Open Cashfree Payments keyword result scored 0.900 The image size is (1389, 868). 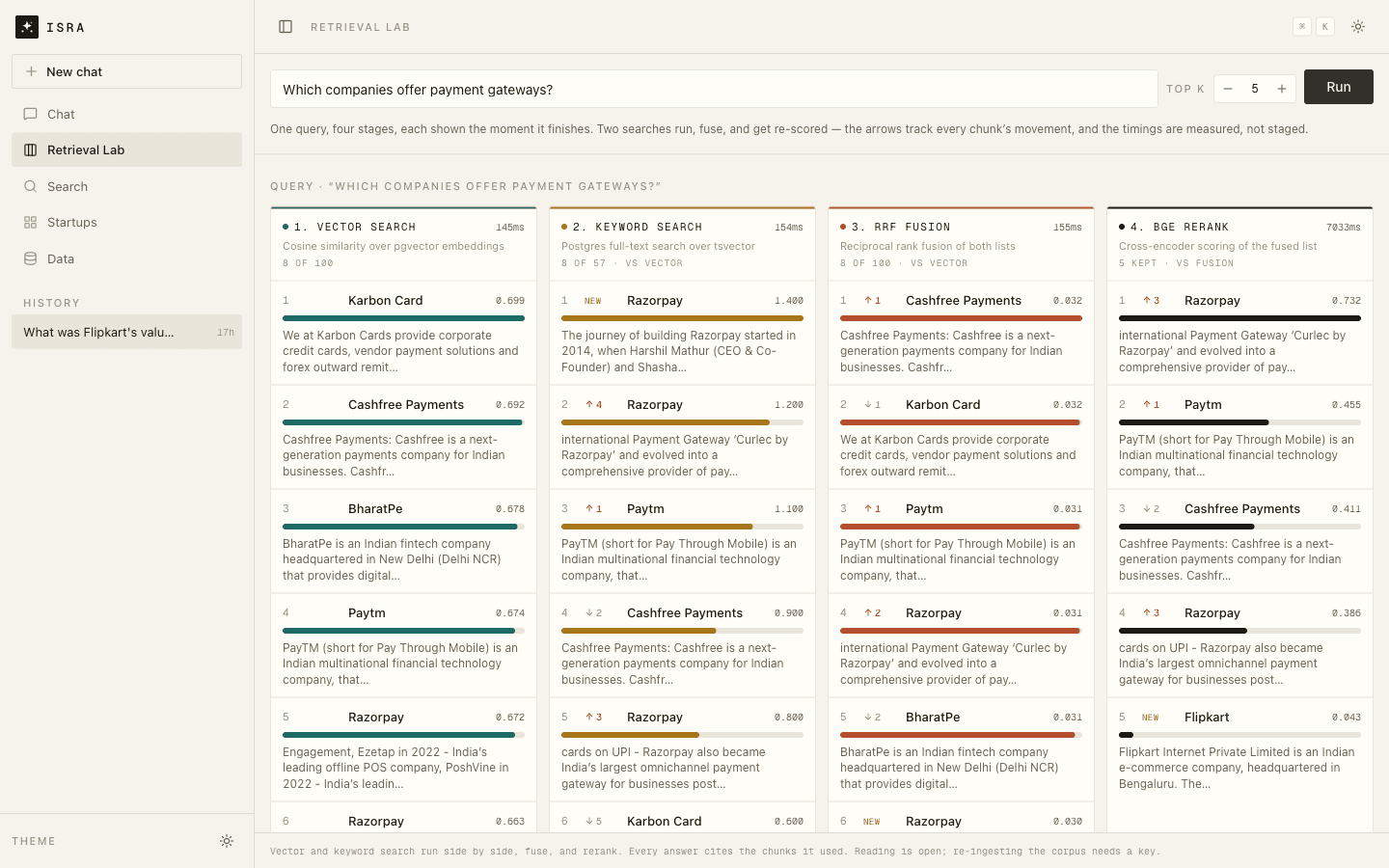pos(682,645)
